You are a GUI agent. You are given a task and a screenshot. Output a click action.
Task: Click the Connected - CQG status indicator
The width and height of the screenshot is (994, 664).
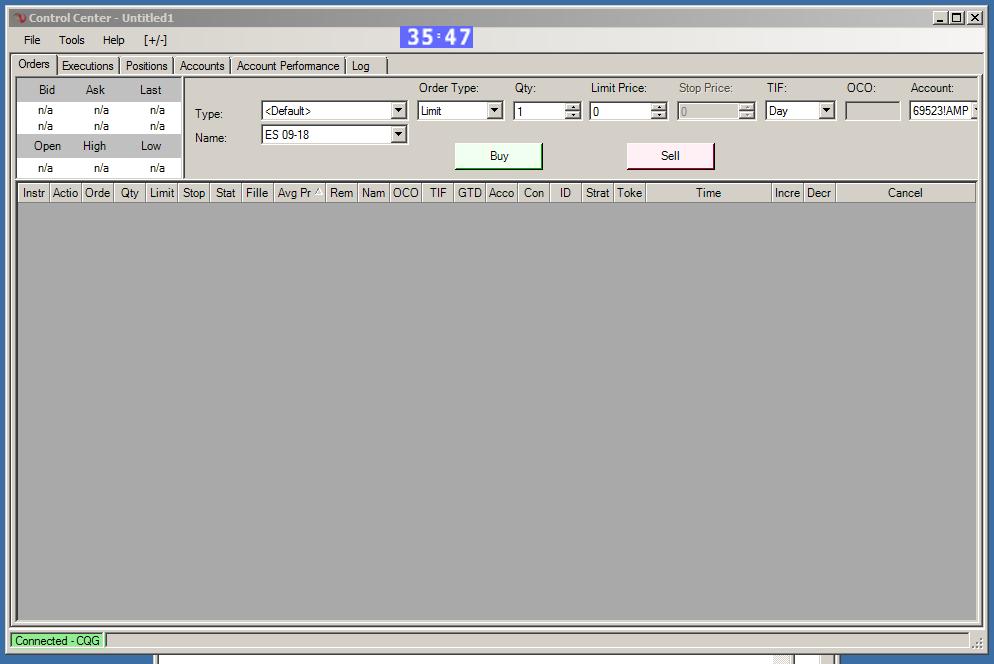[x=57, y=641]
